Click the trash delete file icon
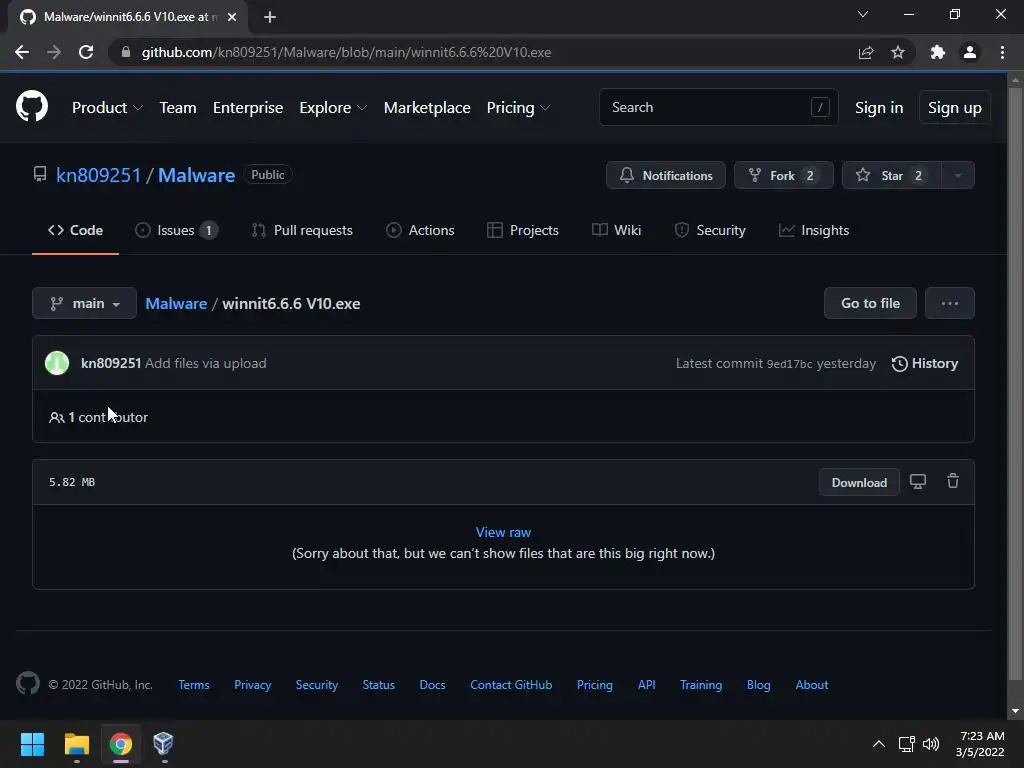1024x768 pixels. (953, 481)
